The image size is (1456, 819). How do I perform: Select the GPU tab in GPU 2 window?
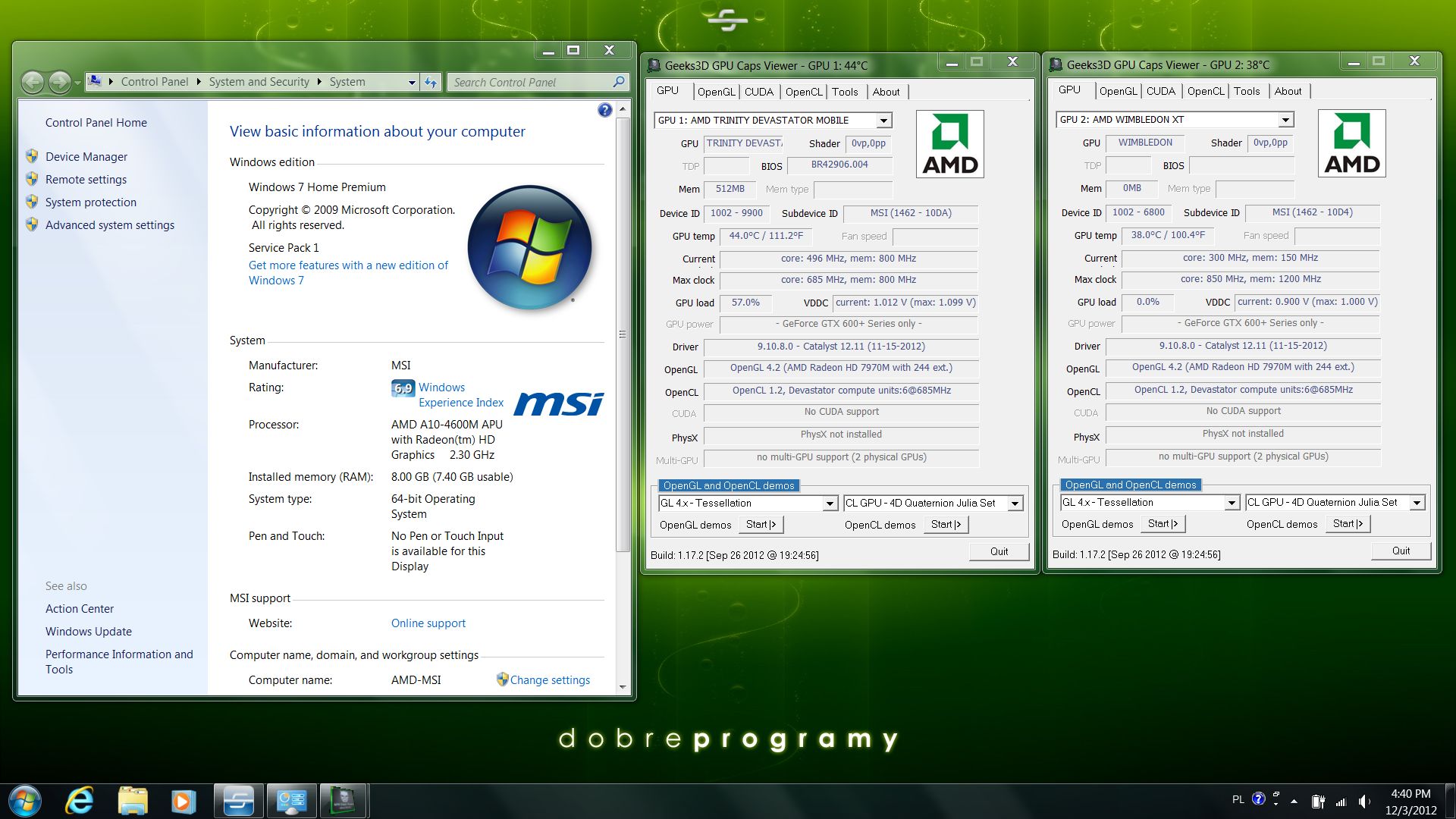point(1069,89)
